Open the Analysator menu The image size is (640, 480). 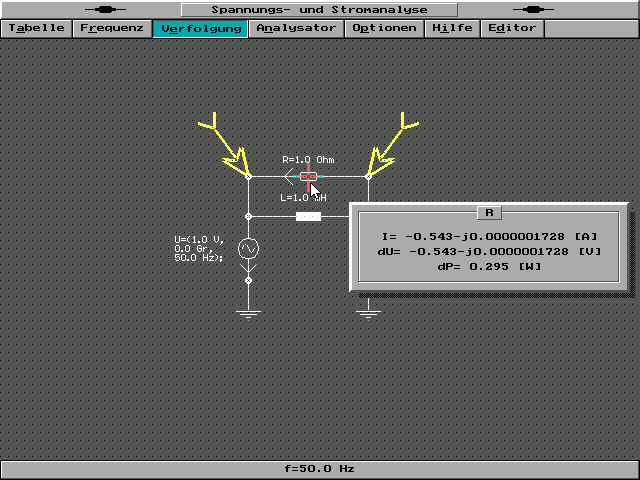[296, 28]
